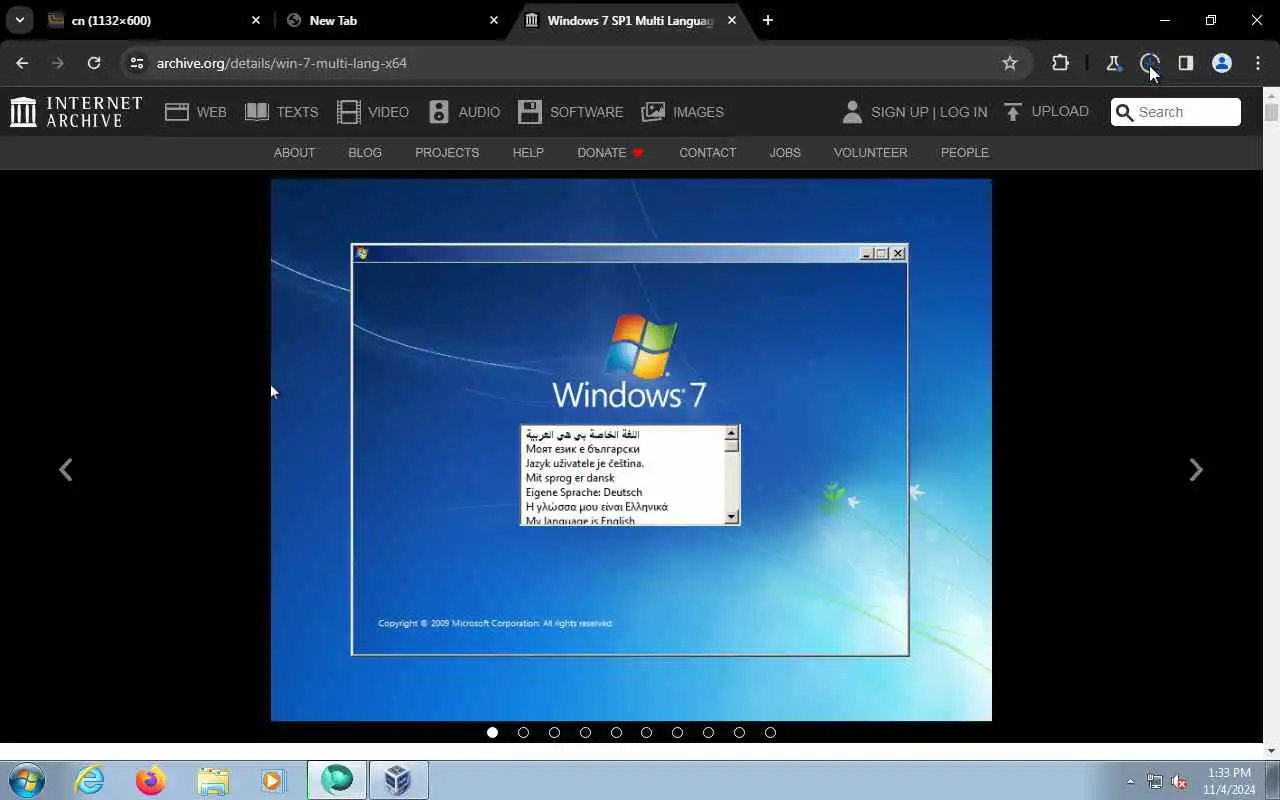Open the CONTACT link
Viewport: 1280px width, 800px height.
point(707,153)
